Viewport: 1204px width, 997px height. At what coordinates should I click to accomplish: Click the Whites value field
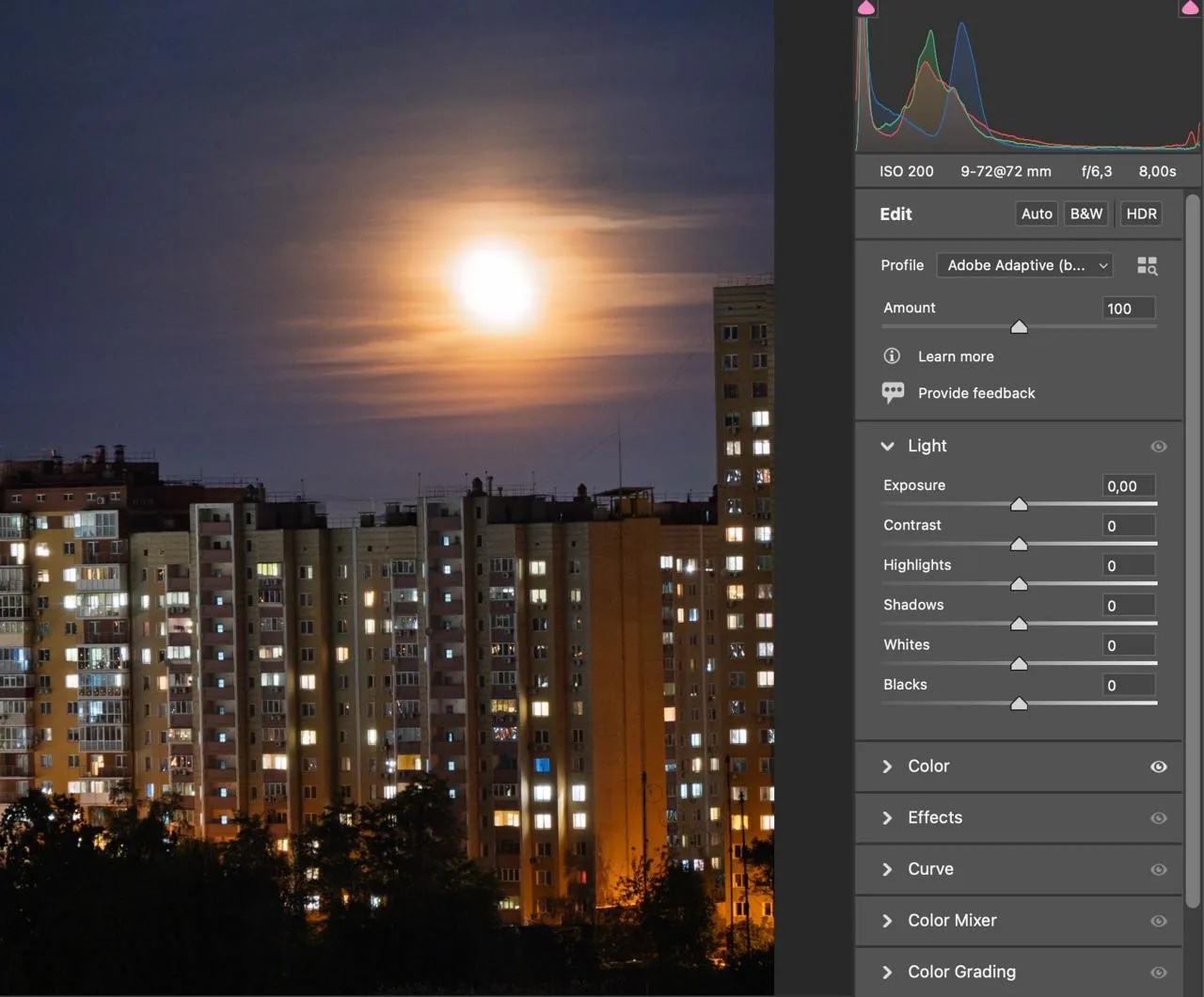pos(1129,645)
